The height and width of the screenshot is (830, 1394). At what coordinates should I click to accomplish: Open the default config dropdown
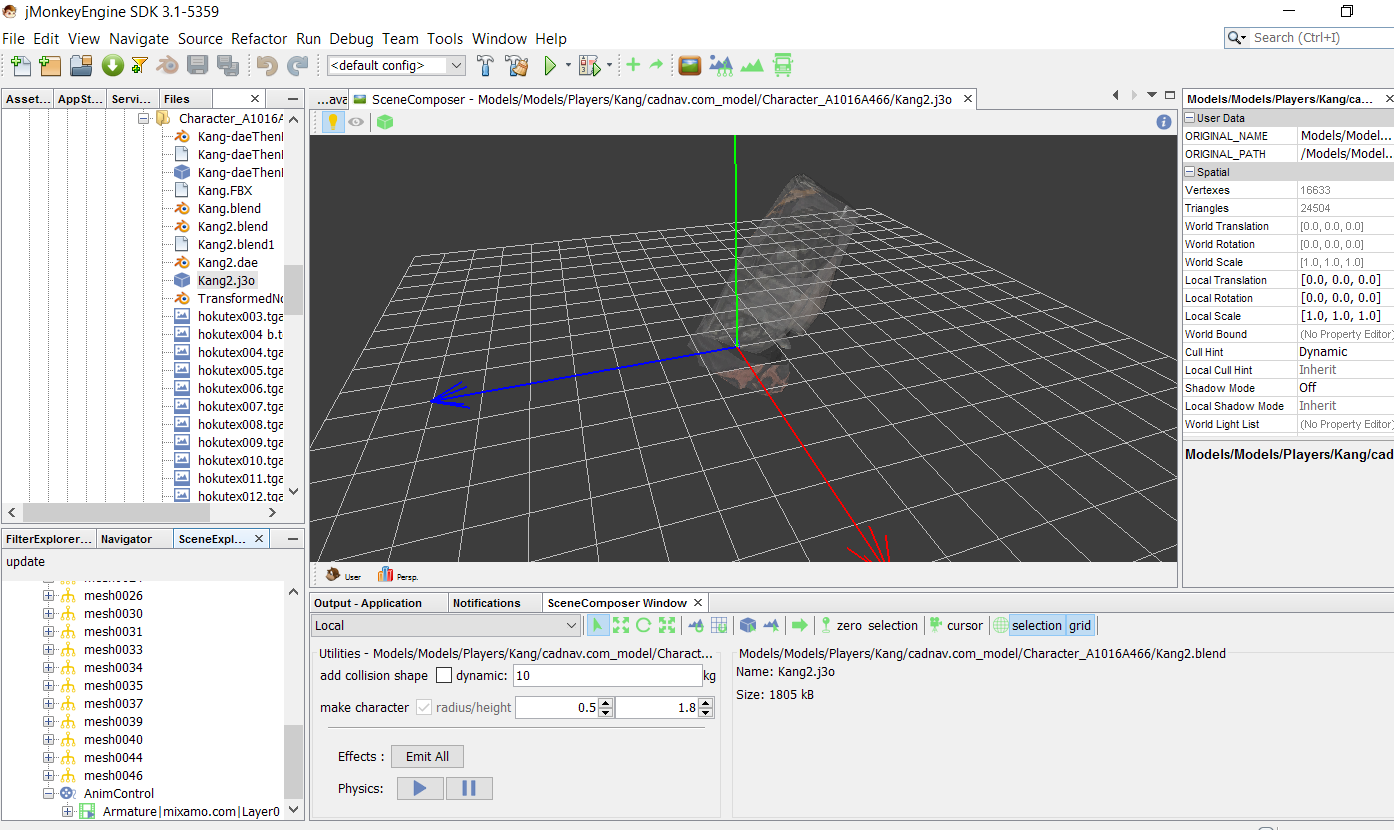396,66
